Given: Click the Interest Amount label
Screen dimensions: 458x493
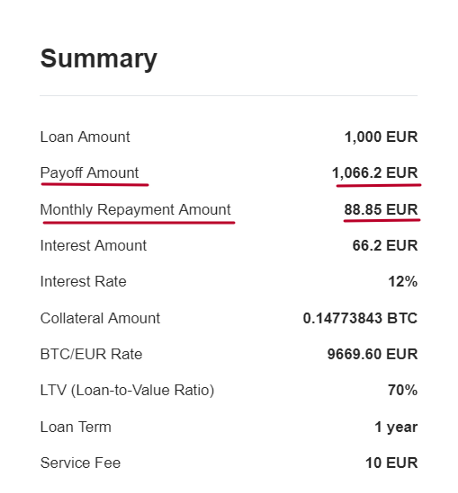Looking at the screenshot, I should point(93,246).
